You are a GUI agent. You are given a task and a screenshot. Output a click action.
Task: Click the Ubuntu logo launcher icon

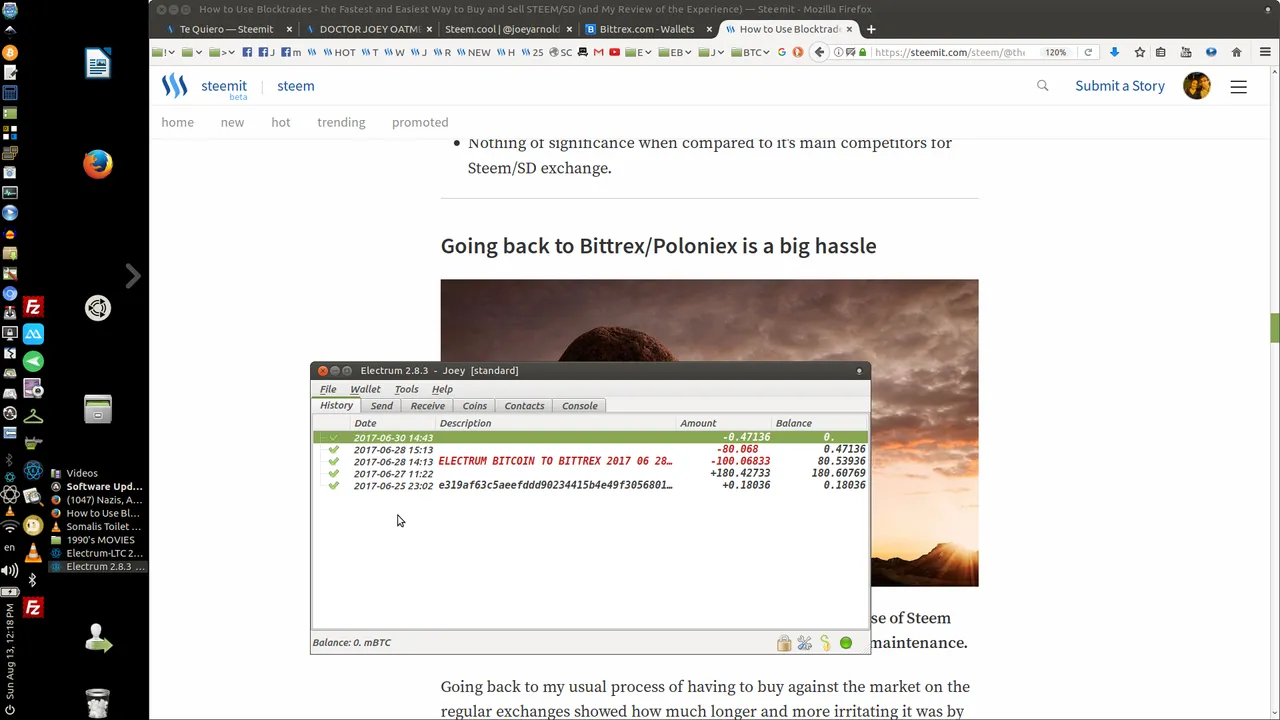tap(98, 308)
